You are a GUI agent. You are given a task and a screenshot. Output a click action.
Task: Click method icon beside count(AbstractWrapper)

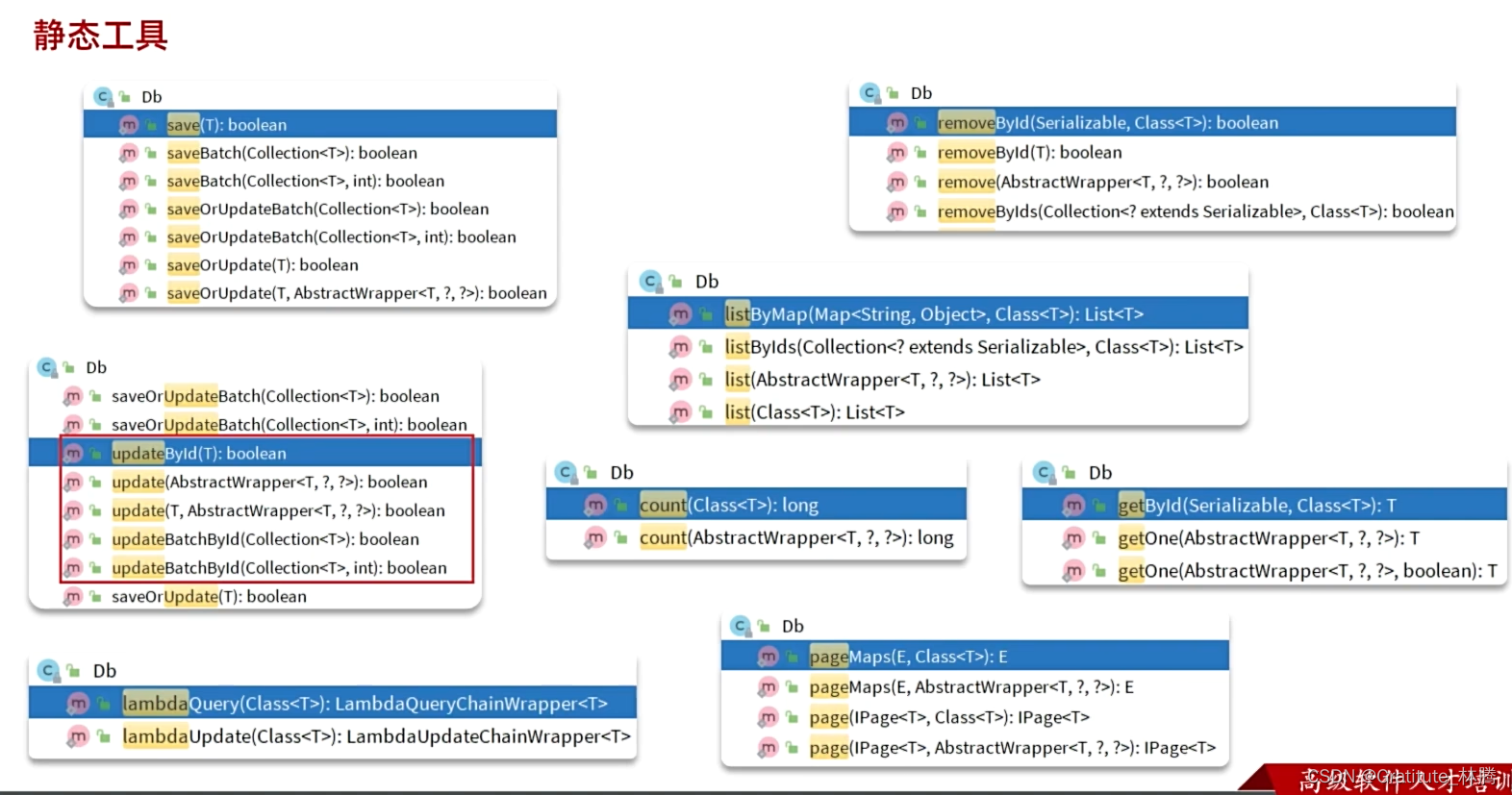click(596, 538)
